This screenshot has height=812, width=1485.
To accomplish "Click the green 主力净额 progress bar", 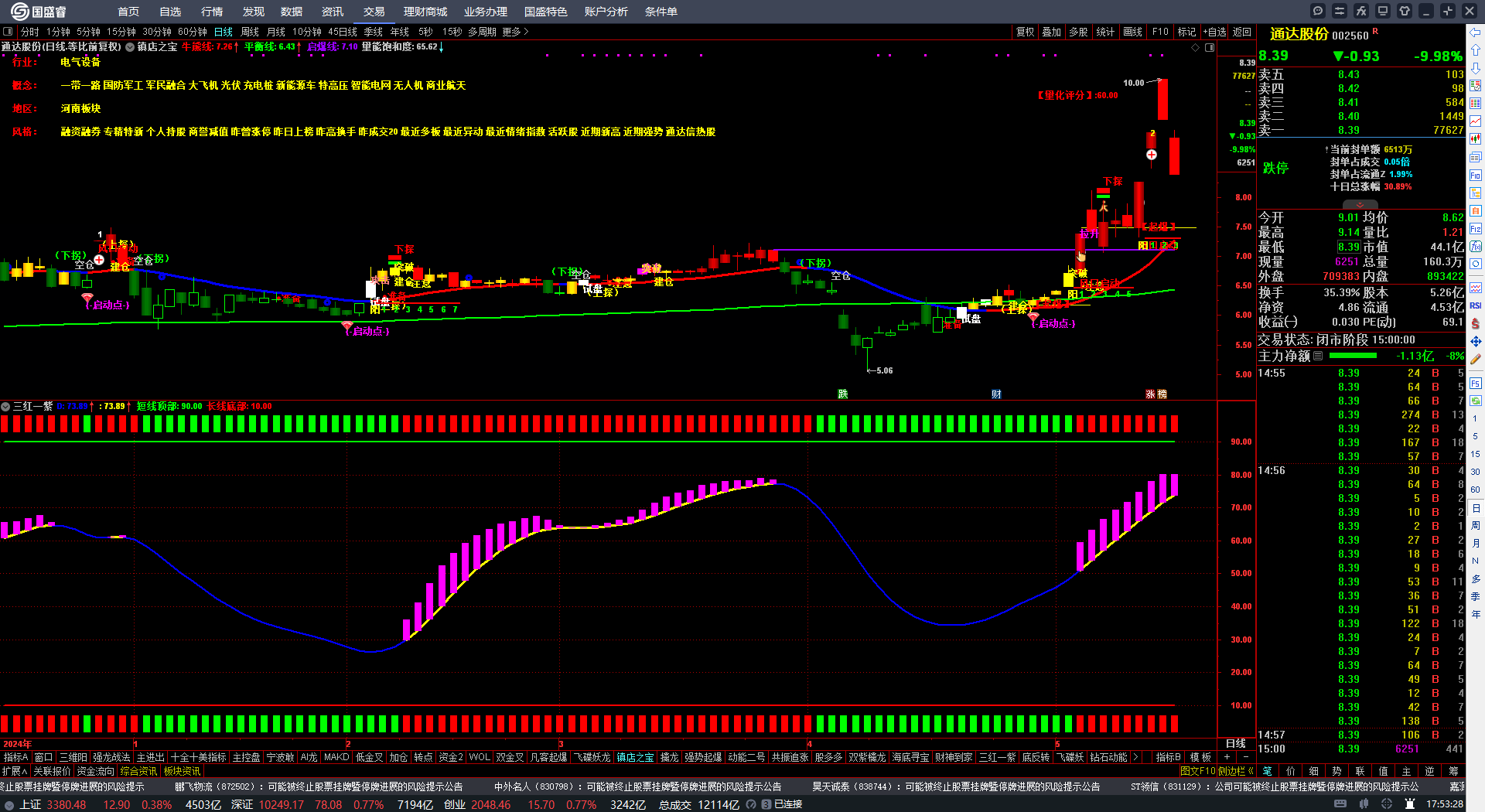I will coord(1352,356).
